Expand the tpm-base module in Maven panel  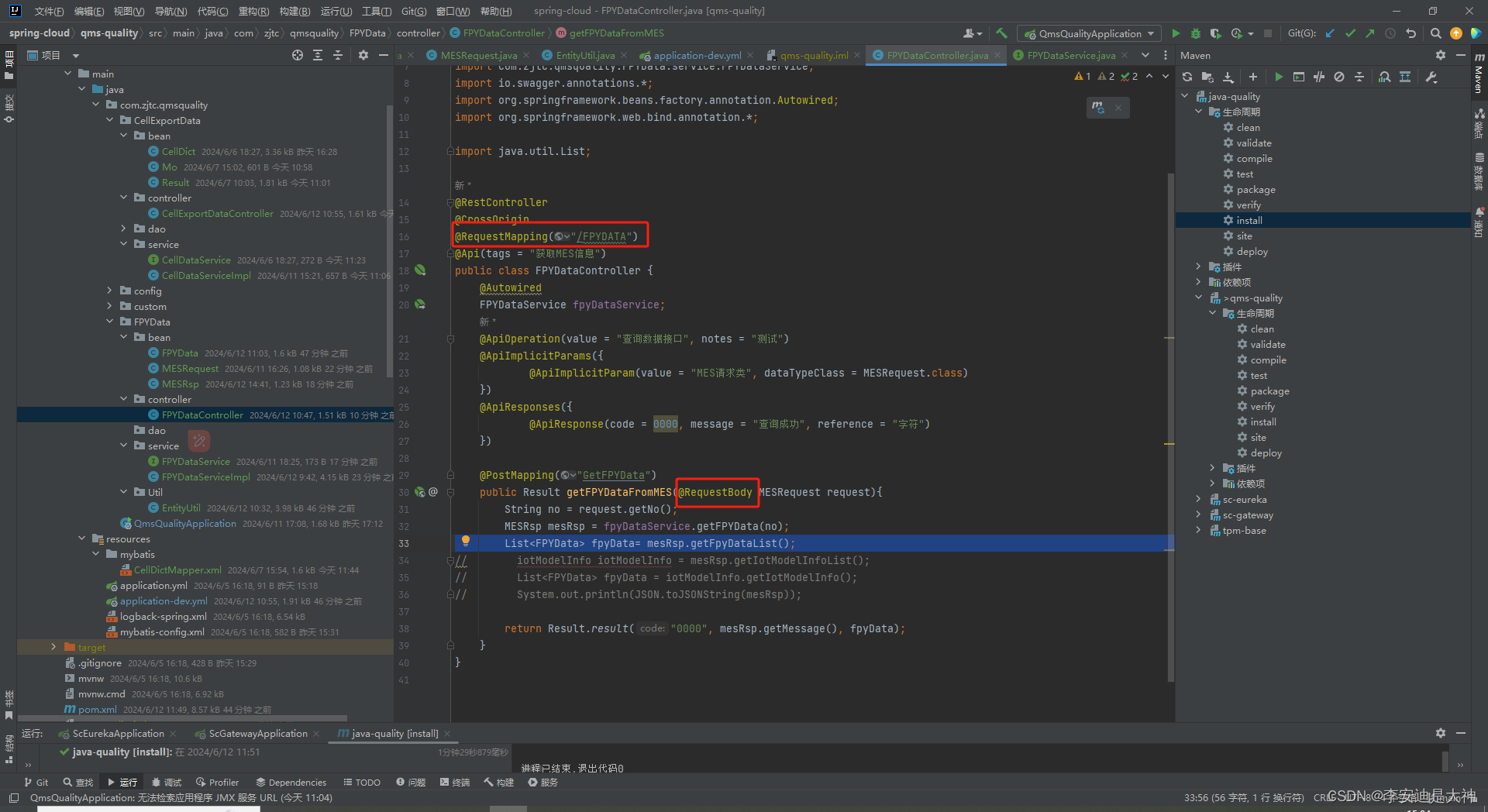1198,531
